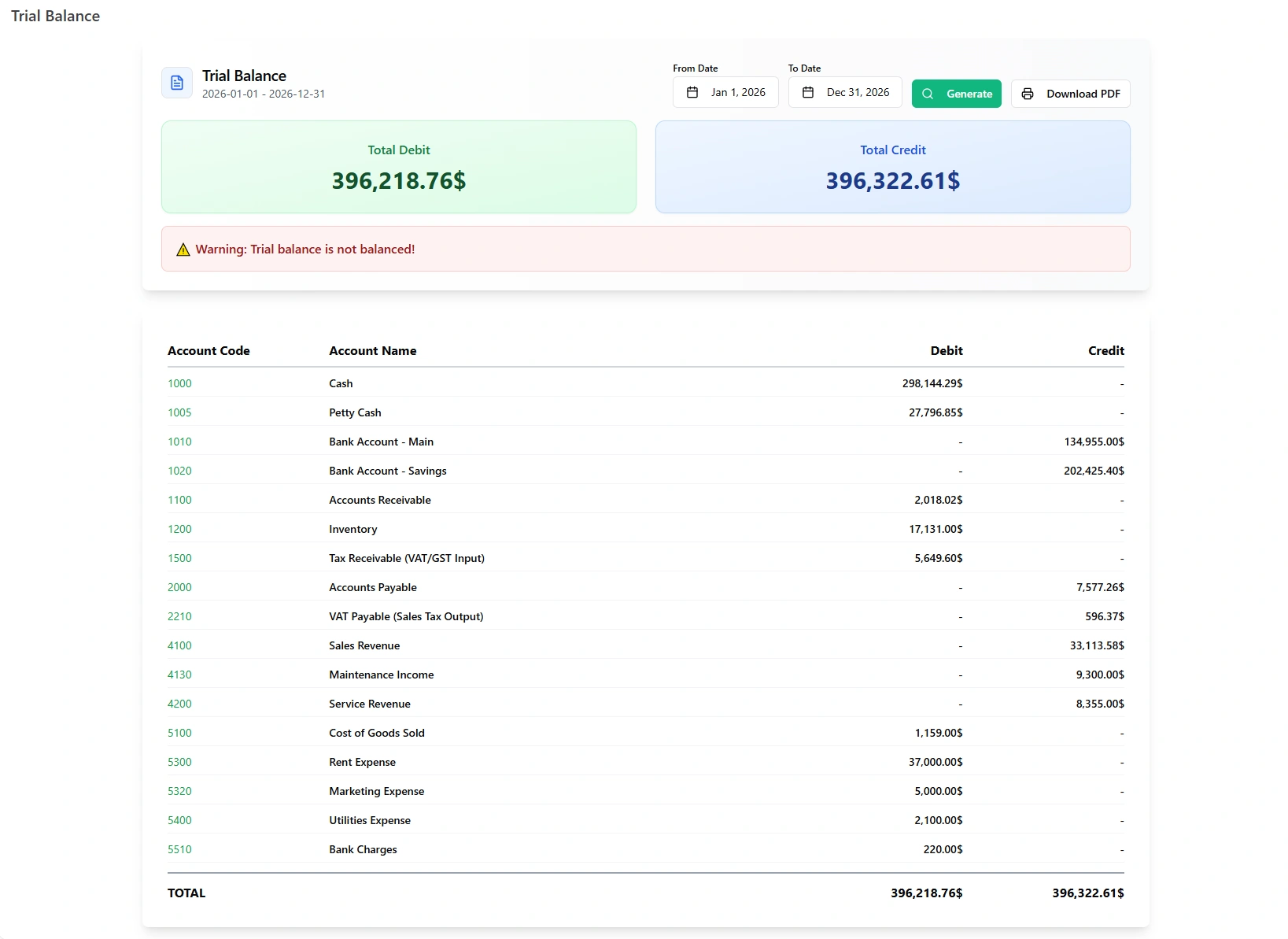Click the total debit 396,218.76$ in table footer
Image resolution: width=1288 pixels, height=939 pixels.
927,893
